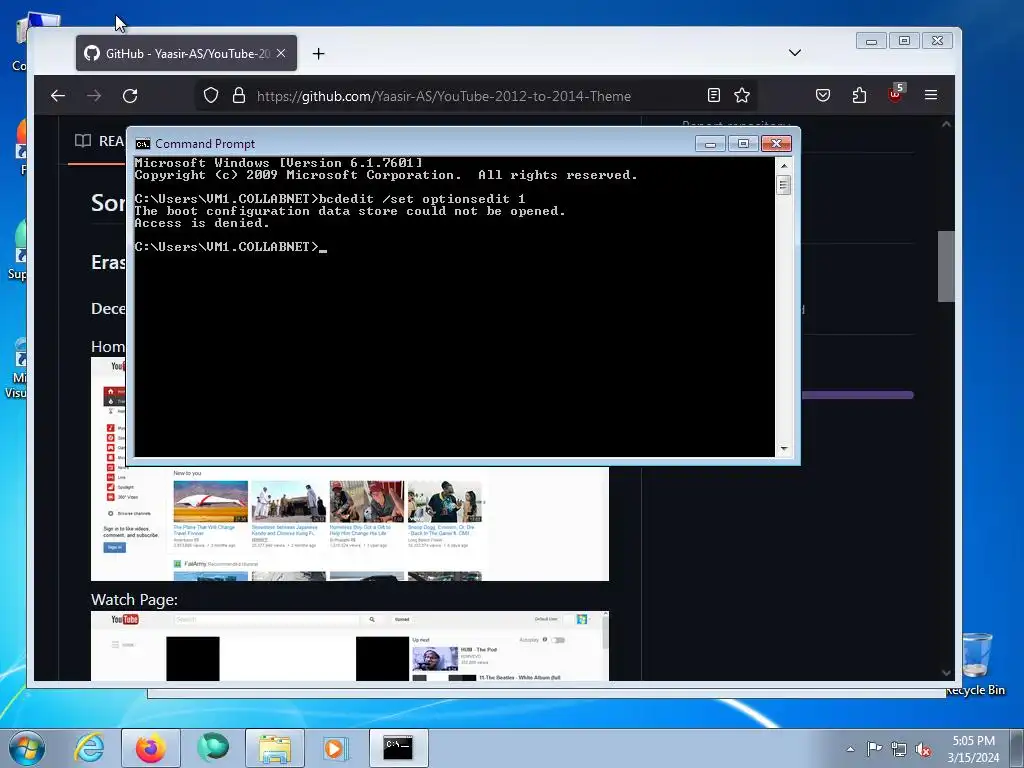
Task: Open the GitHub README tab
Action: click(x=99, y=141)
